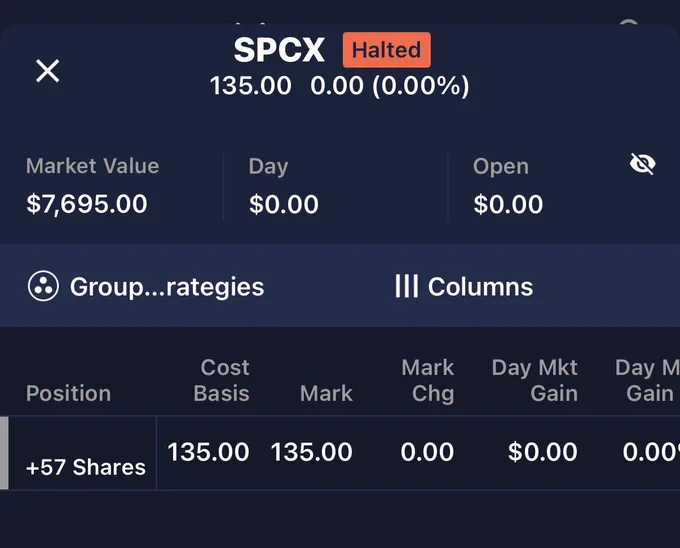Tap the Open $0.00 gain figure
The image size is (680, 548).
[x=508, y=204]
